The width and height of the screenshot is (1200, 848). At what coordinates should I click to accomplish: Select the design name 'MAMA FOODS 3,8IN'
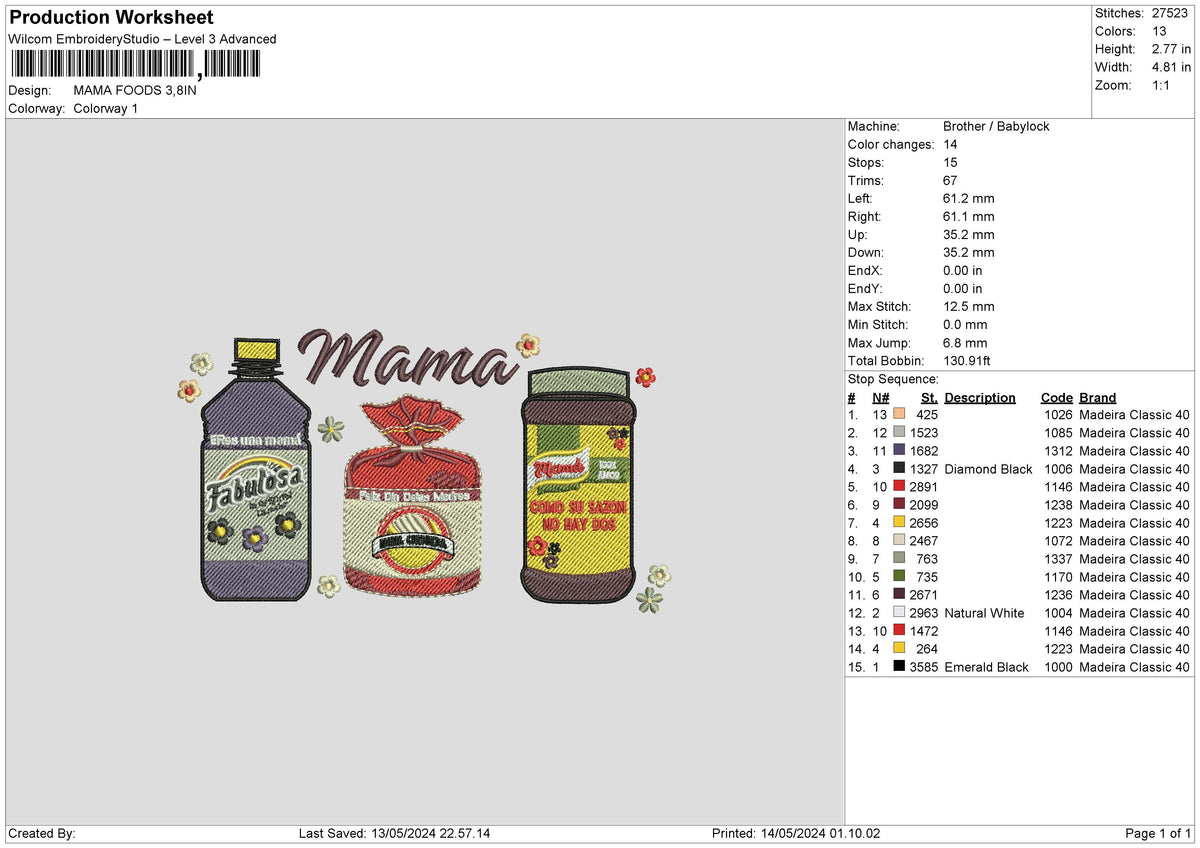[135, 90]
